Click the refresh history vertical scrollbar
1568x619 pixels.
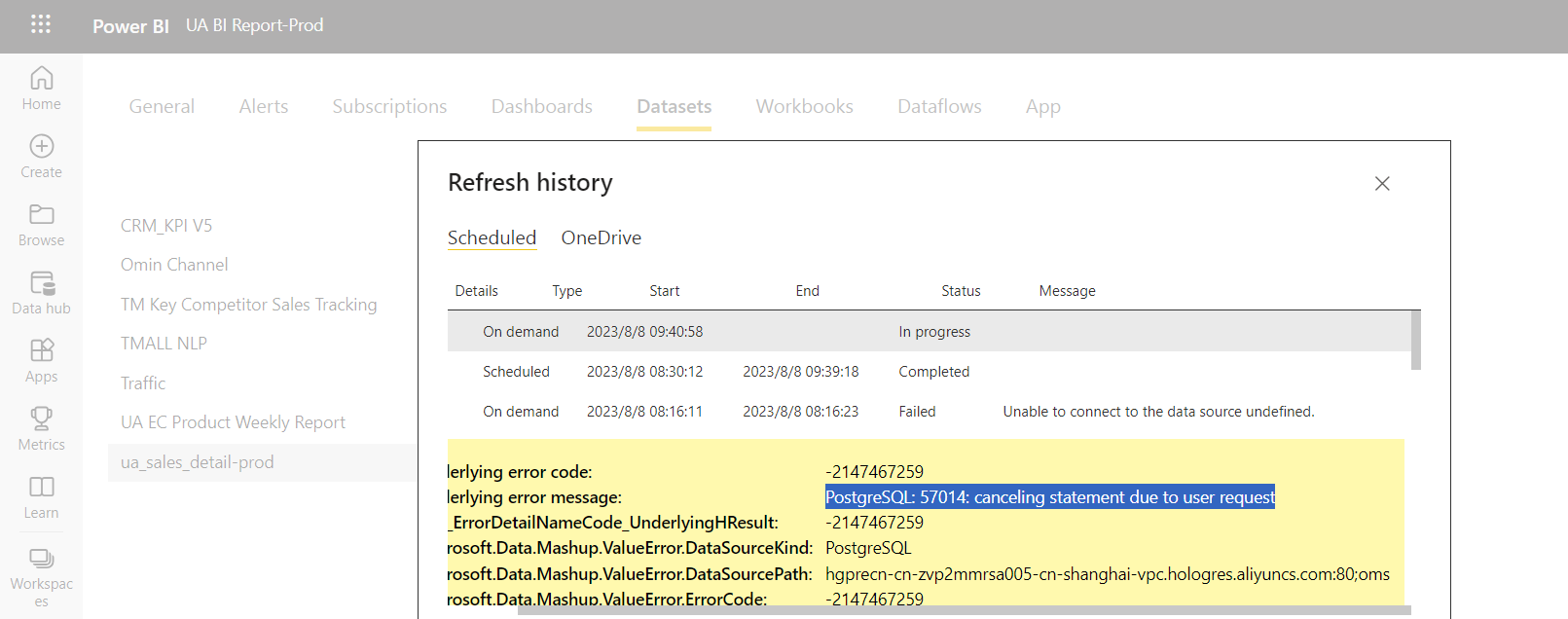click(x=1416, y=340)
